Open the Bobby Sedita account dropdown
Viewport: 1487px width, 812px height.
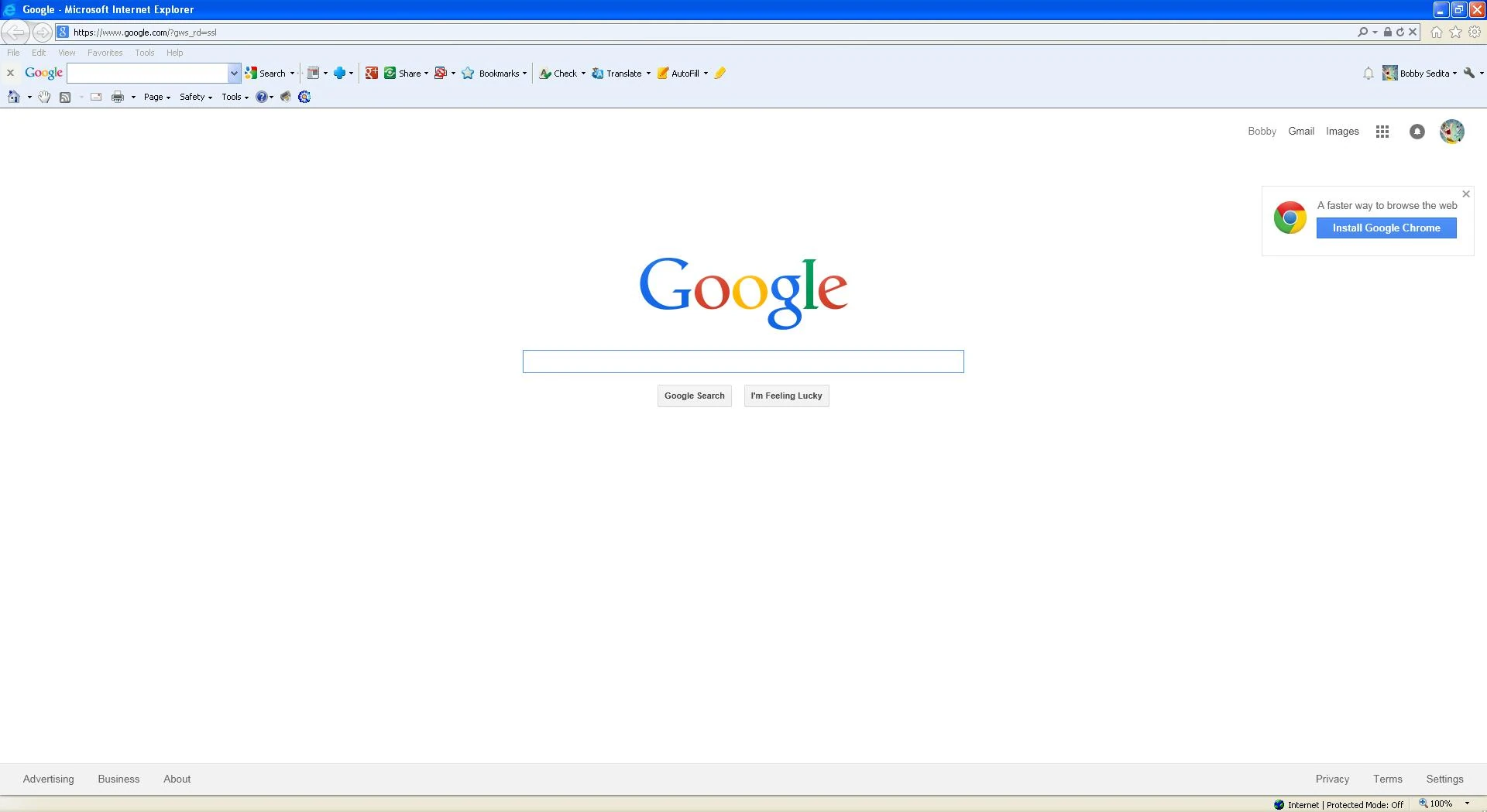[x=1420, y=73]
